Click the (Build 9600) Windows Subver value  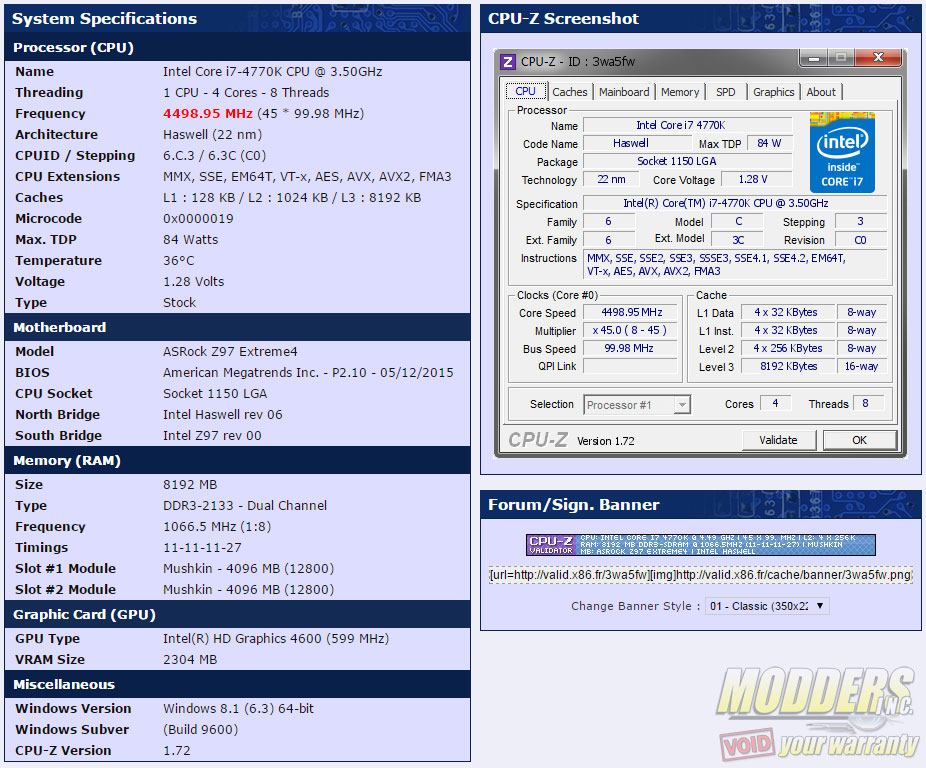pyautogui.click(x=201, y=730)
